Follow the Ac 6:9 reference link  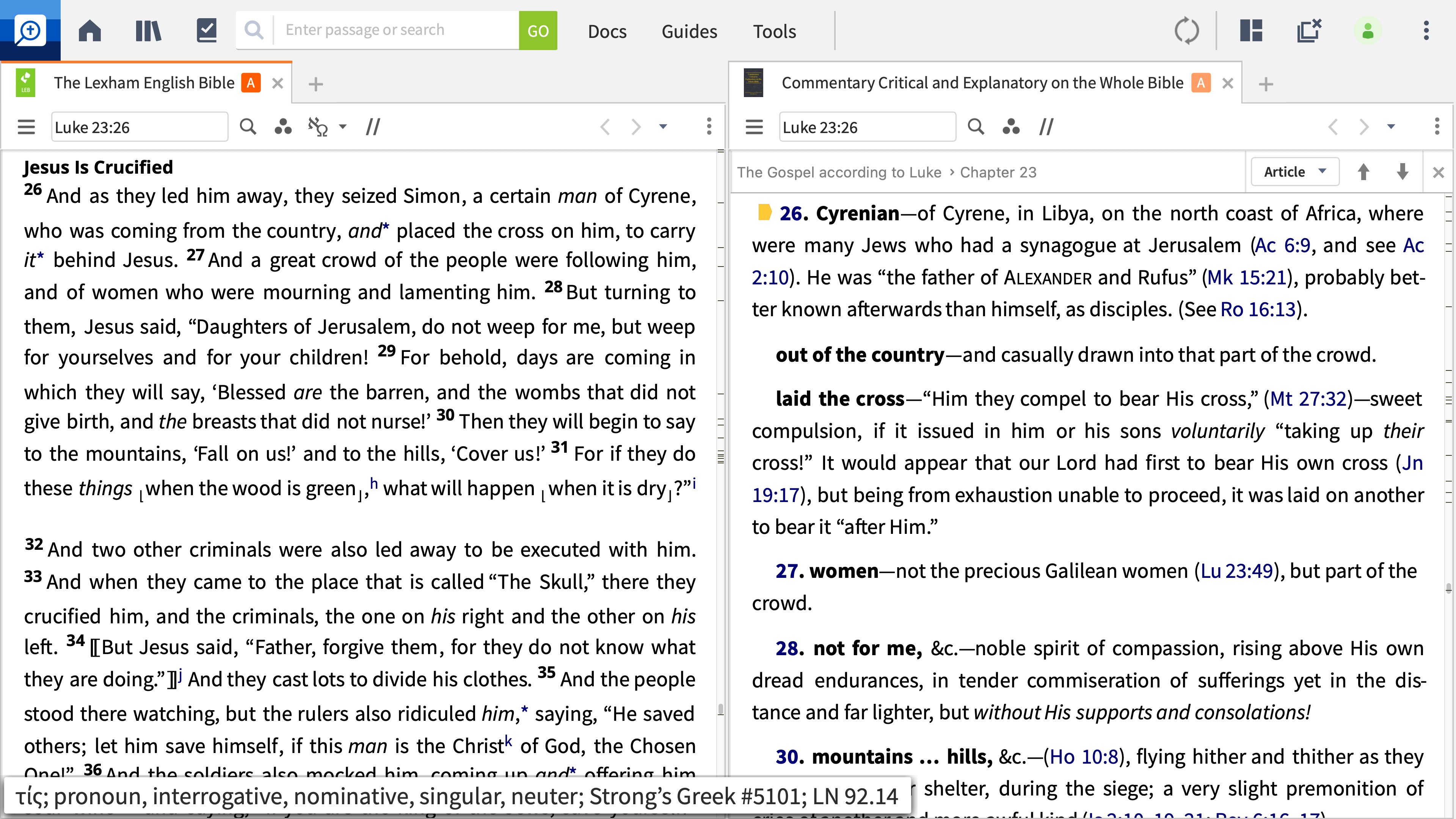(1282, 245)
